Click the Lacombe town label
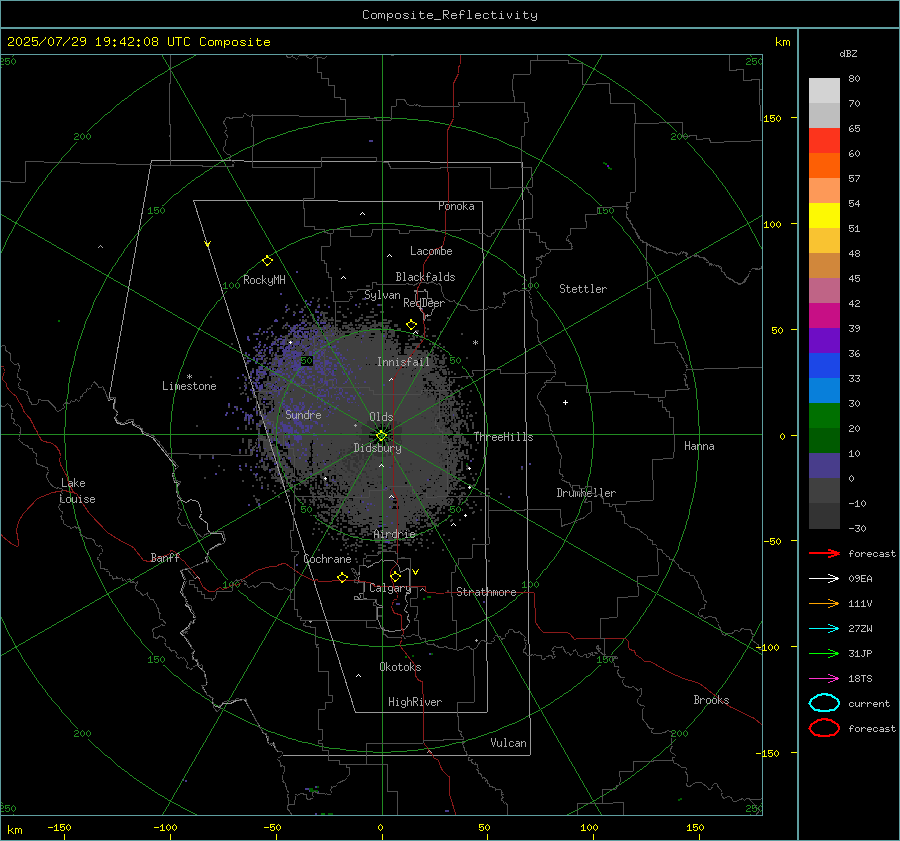The width and height of the screenshot is (900, 841). click(431, 251)
